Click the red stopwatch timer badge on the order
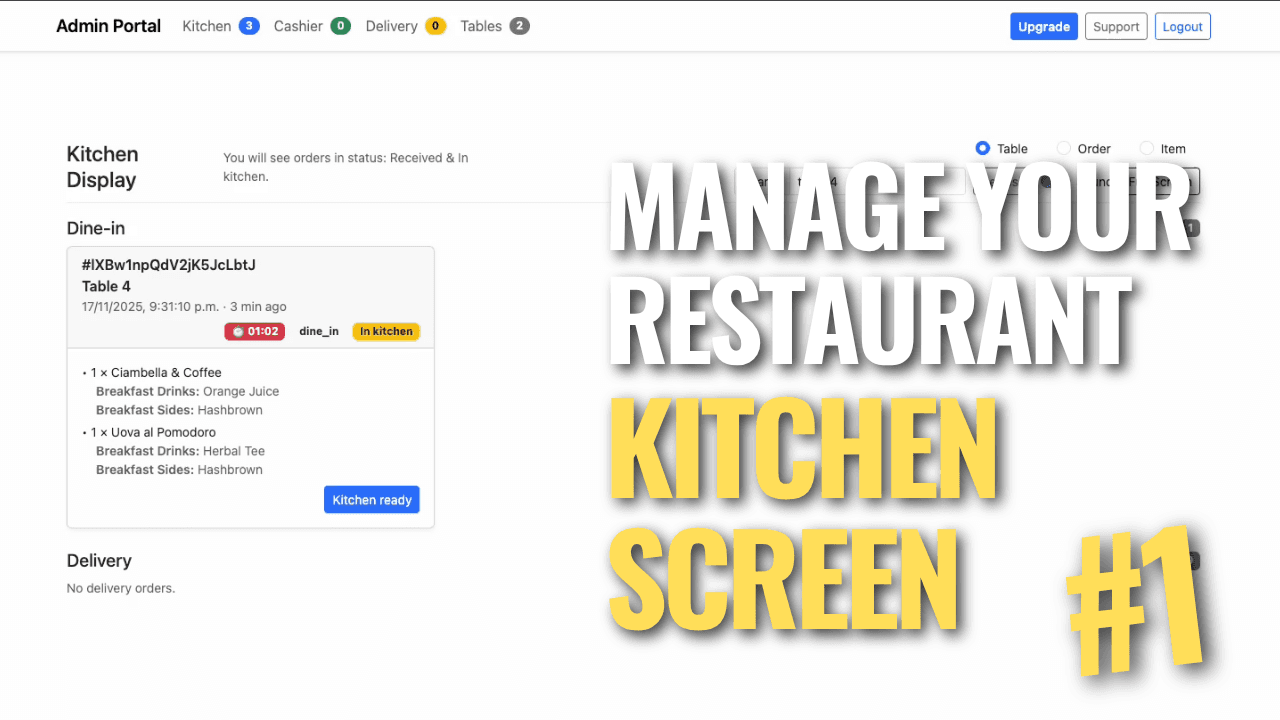 254,331
